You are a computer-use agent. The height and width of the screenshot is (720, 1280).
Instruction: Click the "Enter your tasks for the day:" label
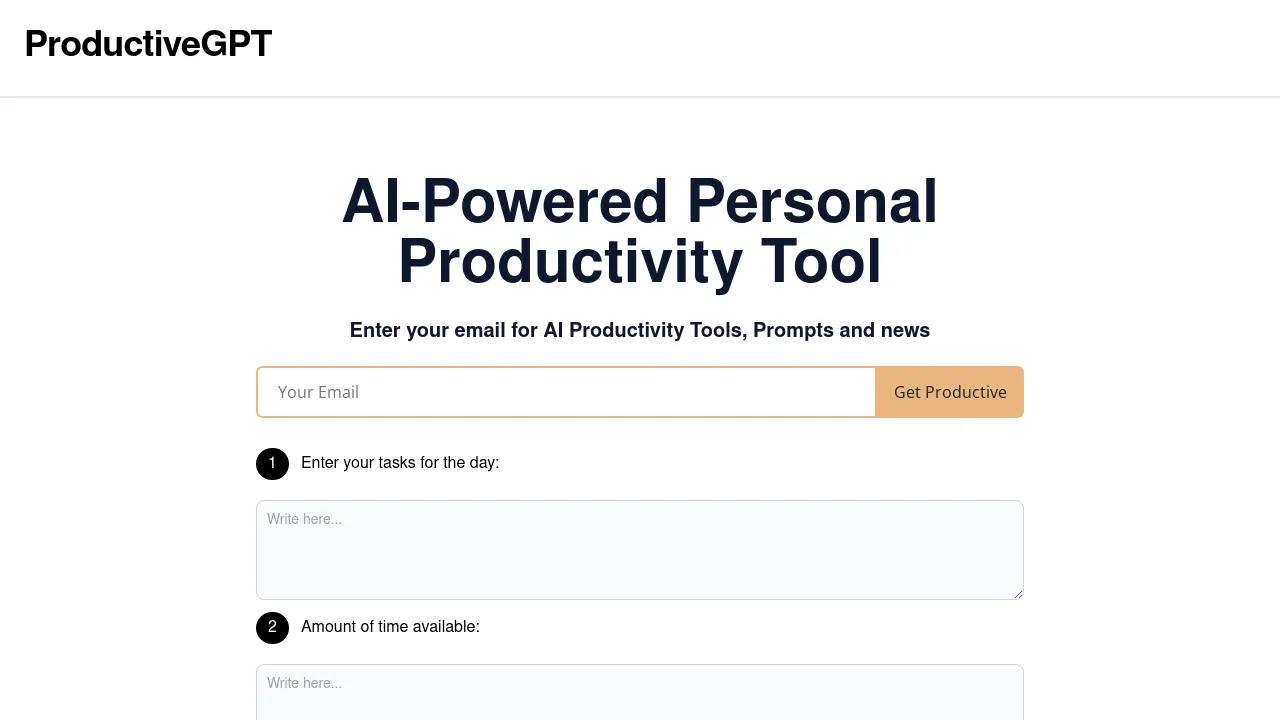pyautogui.click(x=400, y=463)
